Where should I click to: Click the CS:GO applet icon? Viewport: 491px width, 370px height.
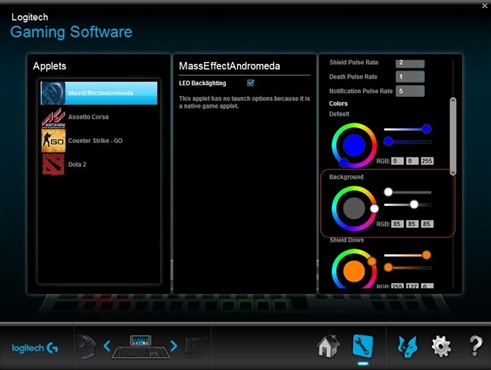point(53,141)
